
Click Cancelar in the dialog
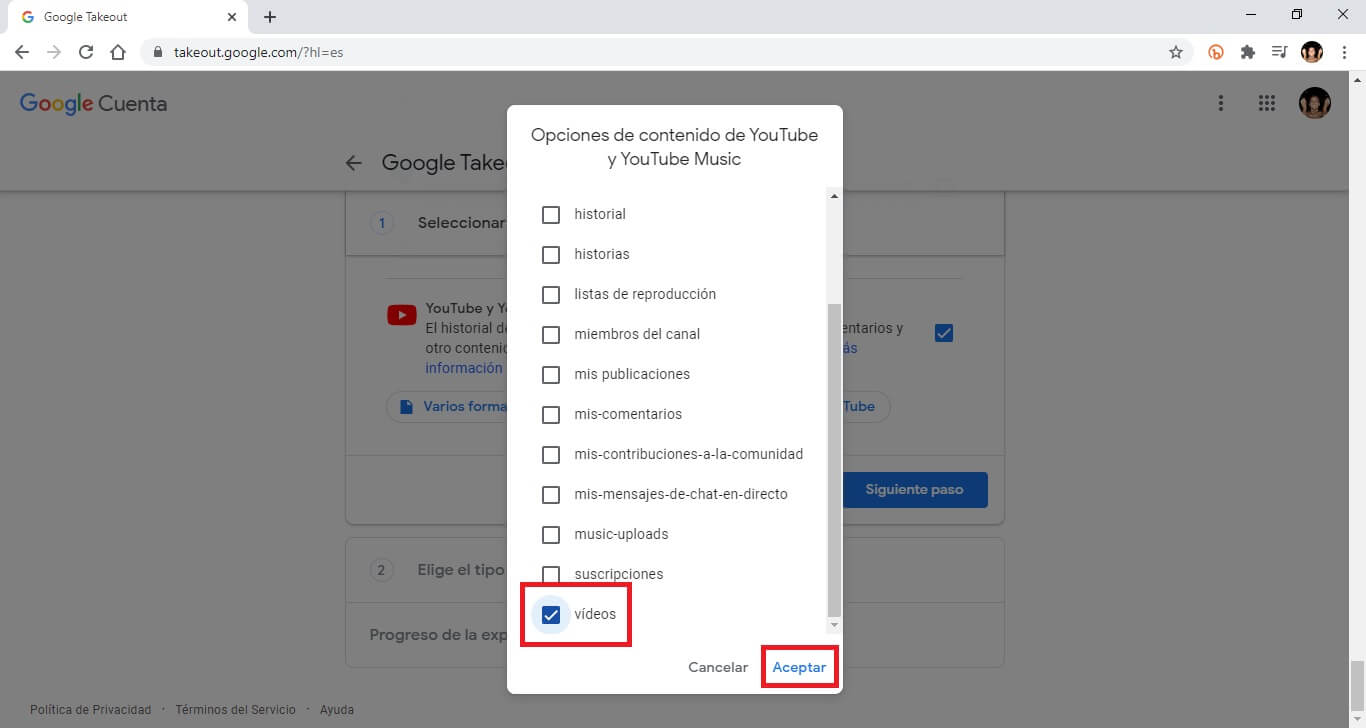pos(718,667)
